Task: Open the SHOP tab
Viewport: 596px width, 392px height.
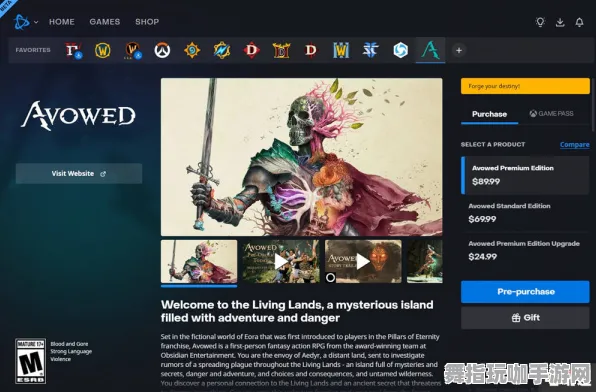Action: [x=147, y=22]
